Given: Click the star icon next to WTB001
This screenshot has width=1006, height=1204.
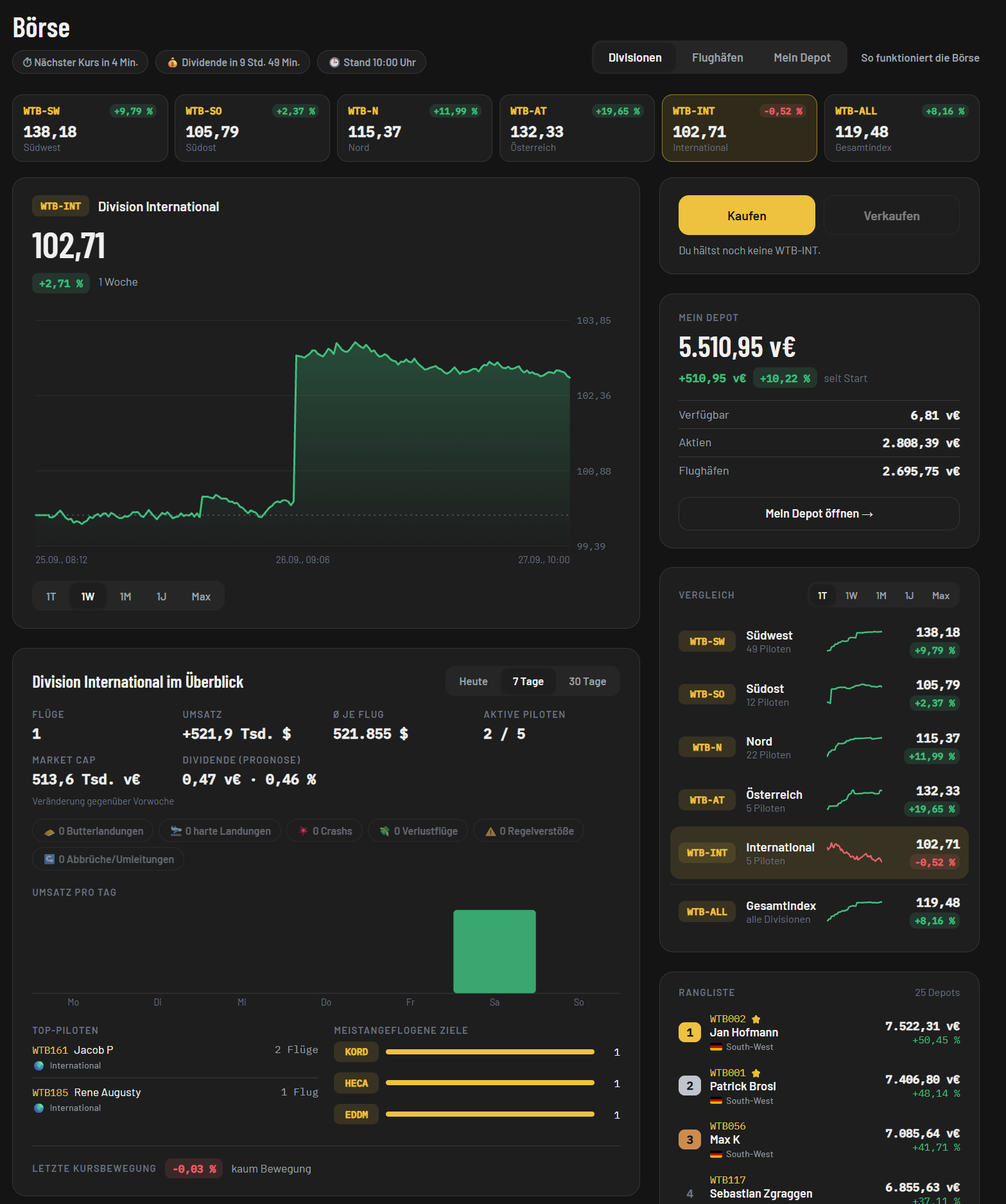Looking at the screenshot, I should pos(756,1073).
